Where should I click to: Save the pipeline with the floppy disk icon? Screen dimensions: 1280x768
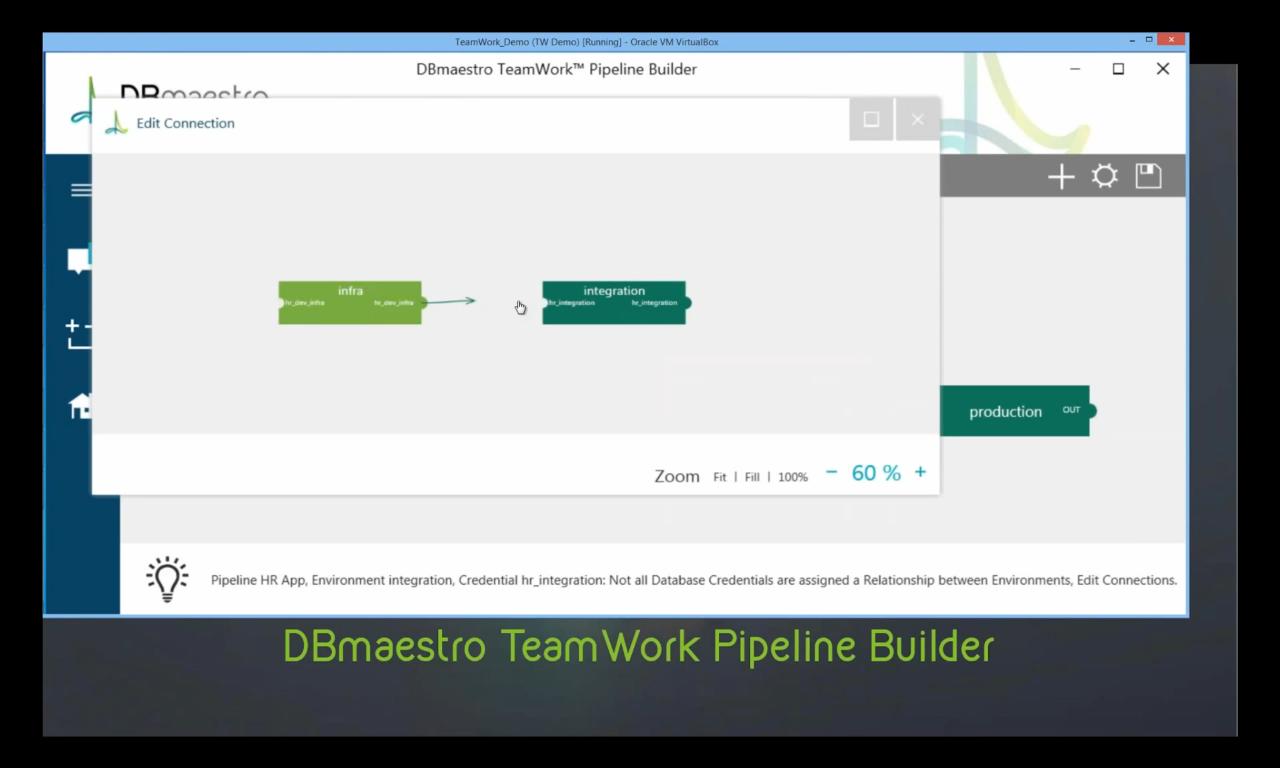click(x=1147, y=176)
